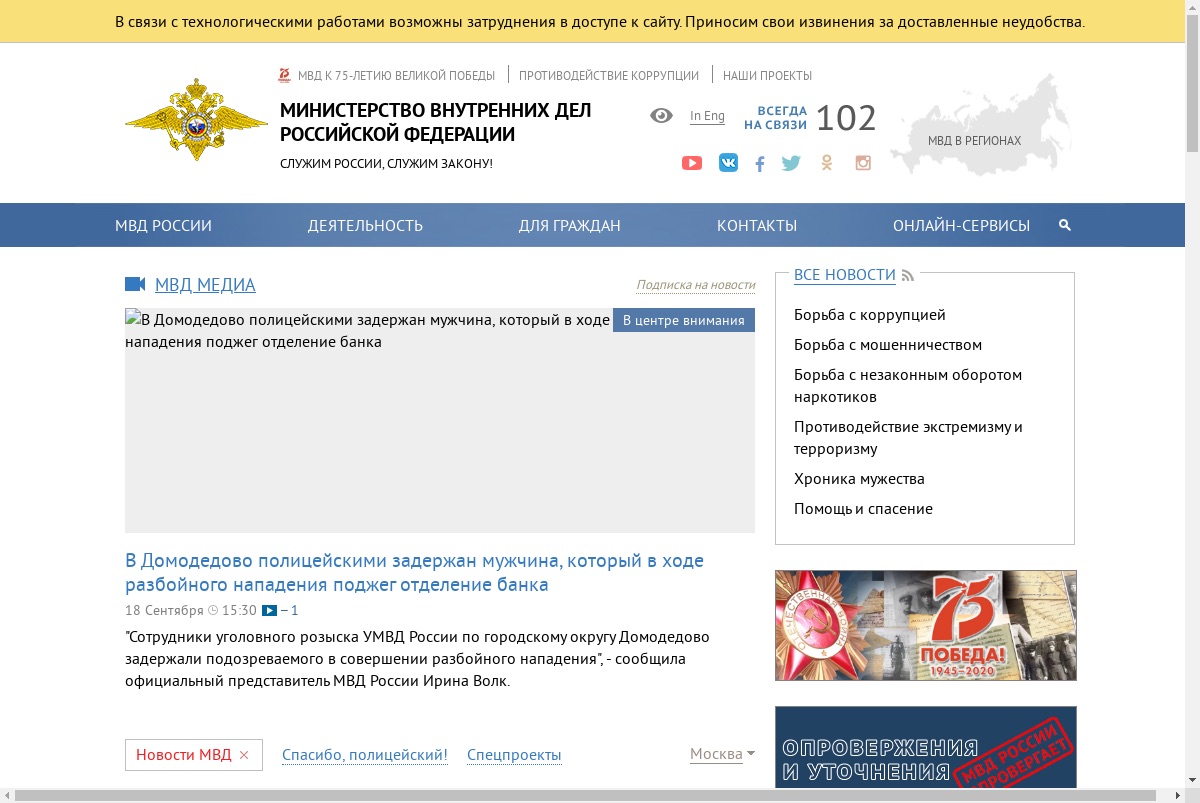Open Хроника мужества news category
This screenshot has height=803, width=1200.
pyautogui.click(x=859, y=479)
